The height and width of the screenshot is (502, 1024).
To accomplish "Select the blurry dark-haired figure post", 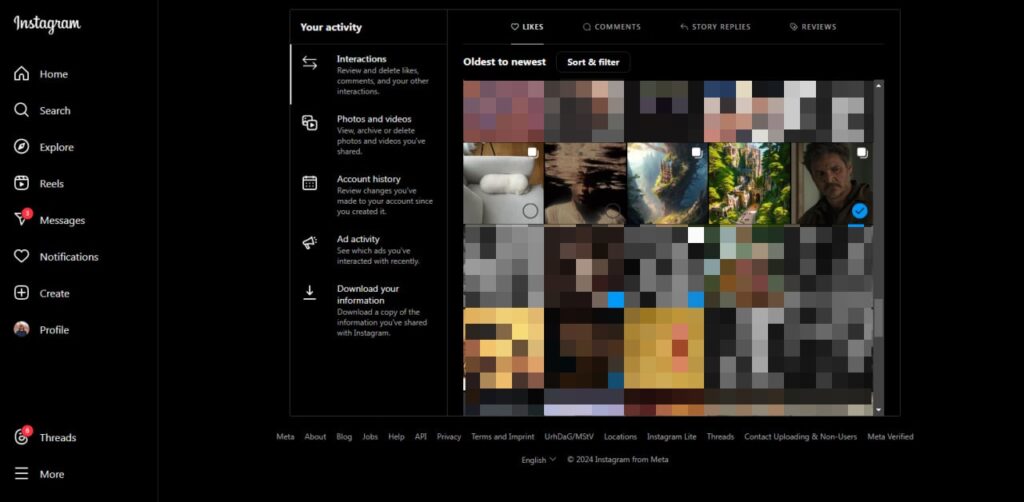I will click(x=585, y=183).
